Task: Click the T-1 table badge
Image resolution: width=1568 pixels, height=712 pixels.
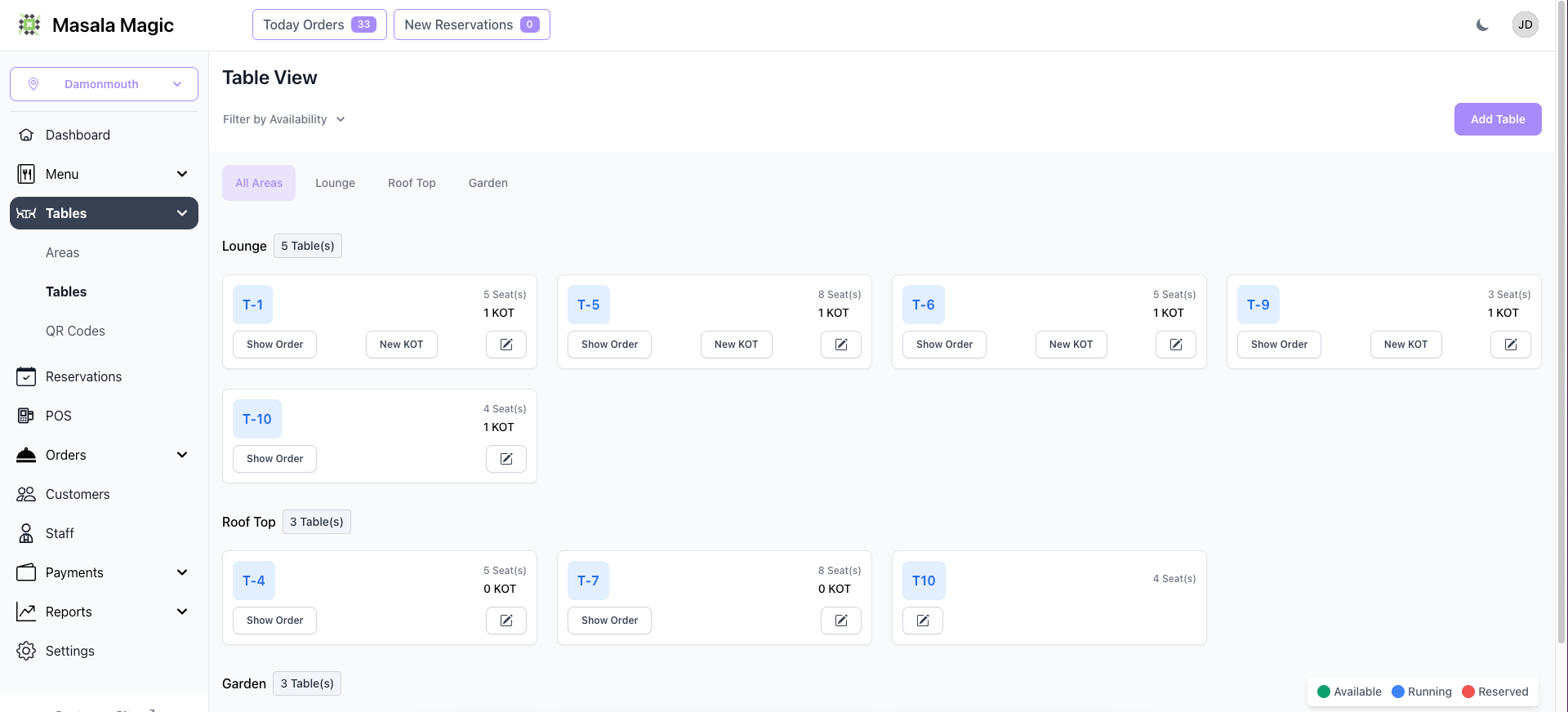Action: pos(252,305)
